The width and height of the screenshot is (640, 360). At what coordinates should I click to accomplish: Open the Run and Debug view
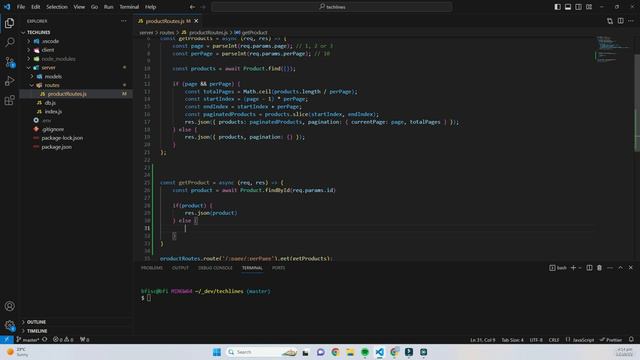[x=9, y=81]
